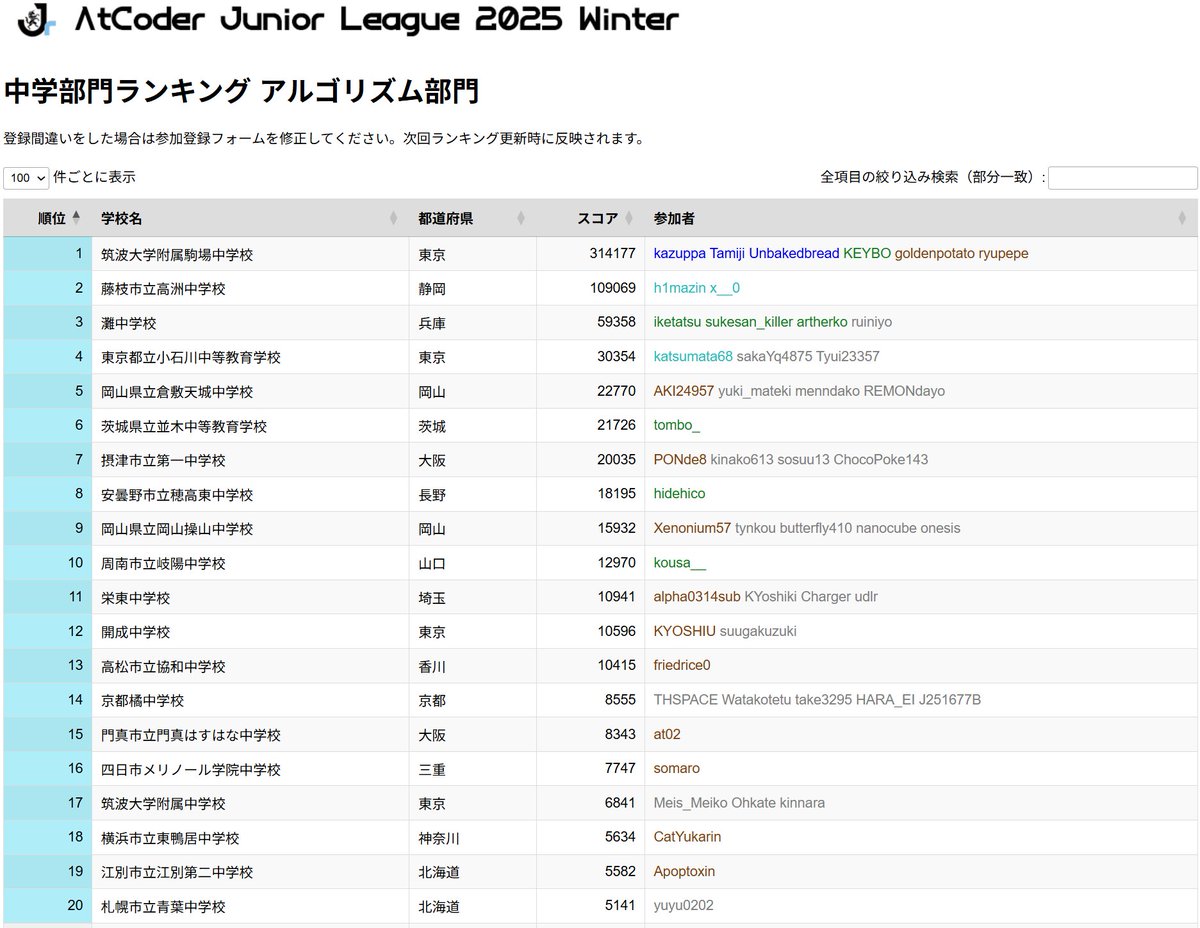Select prefecture cell 神奈川
The width and height of the screenshot is (1200, 928).
439,837
